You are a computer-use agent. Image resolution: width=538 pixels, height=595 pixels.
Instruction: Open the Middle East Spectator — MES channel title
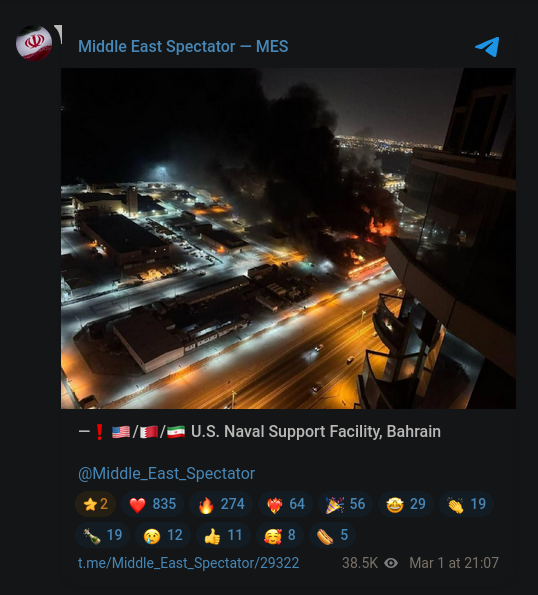pyautogui.click(x=183, y=47)
